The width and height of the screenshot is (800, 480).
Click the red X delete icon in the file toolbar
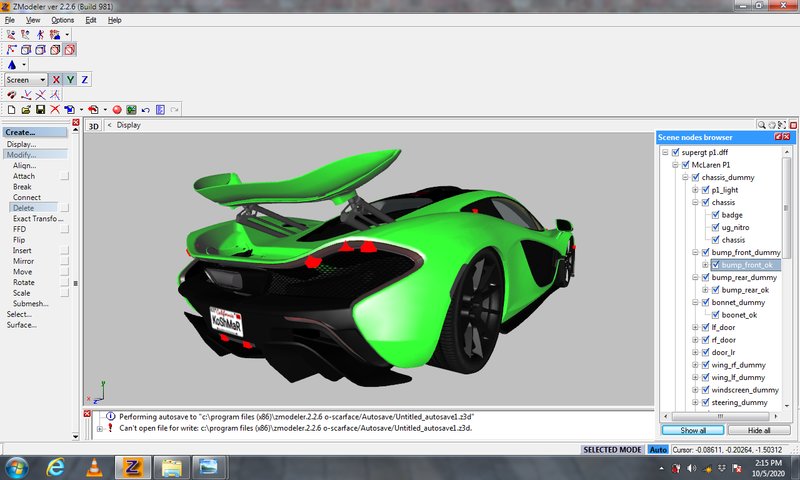55,109
